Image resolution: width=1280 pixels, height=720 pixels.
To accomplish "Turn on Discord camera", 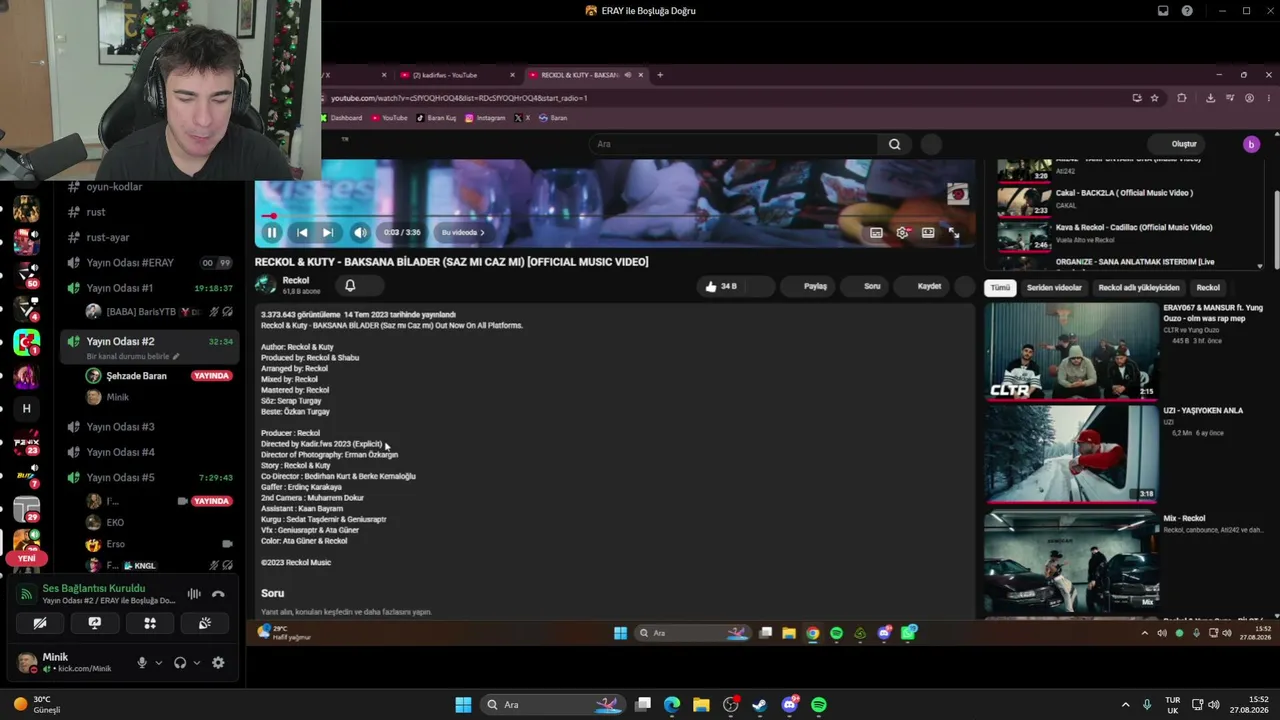I will (40, 623).
